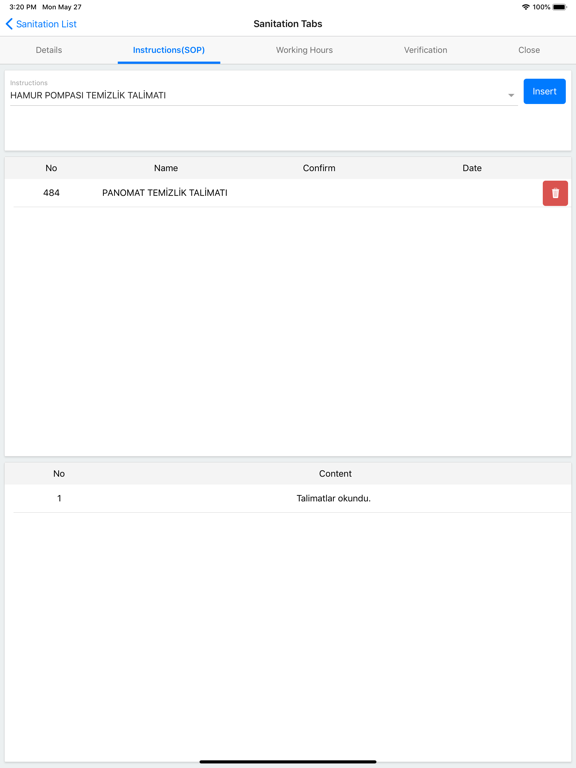Click the Confirm column header
The image size is (576, 768).
click(319, 168)
